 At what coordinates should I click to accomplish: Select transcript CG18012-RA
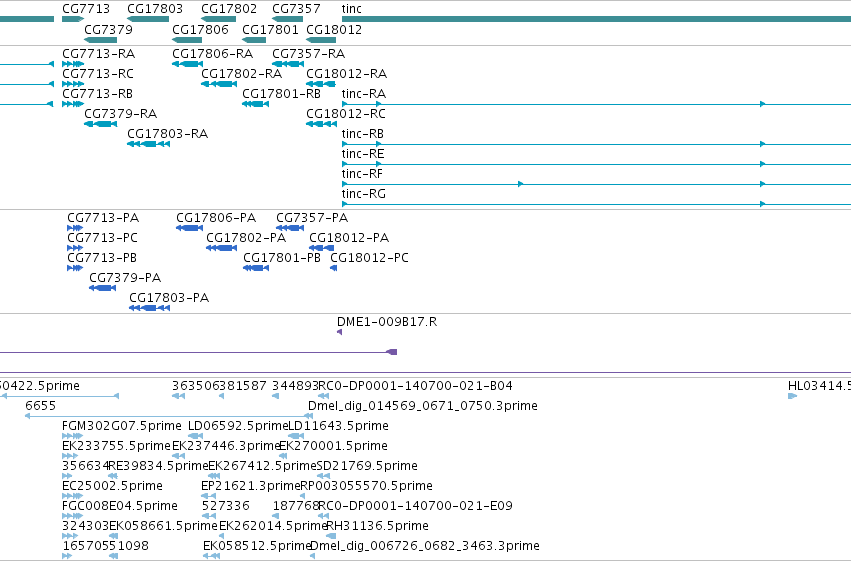321,84
